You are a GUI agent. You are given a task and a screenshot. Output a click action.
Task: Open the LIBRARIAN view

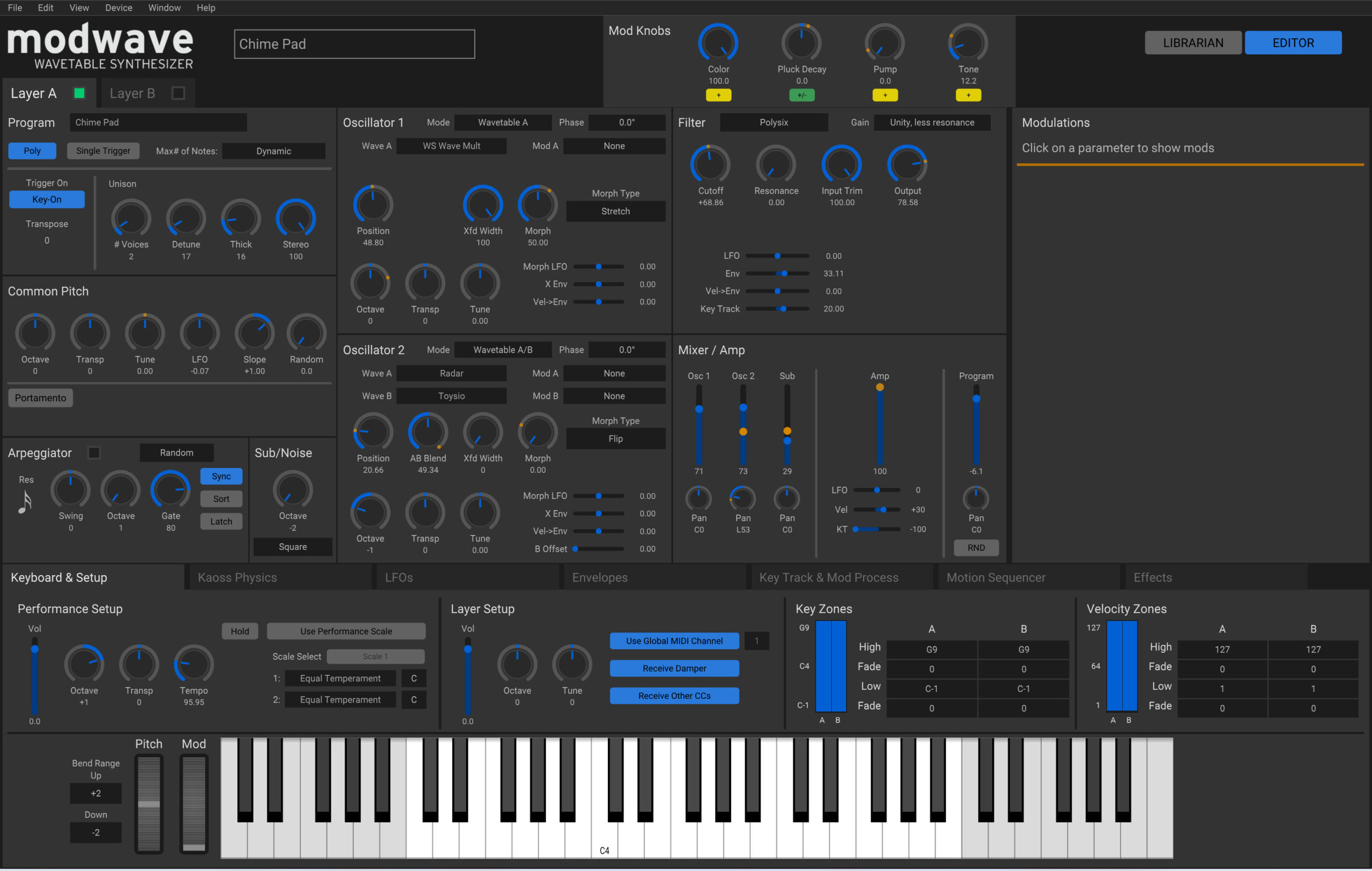(1193, 43)
